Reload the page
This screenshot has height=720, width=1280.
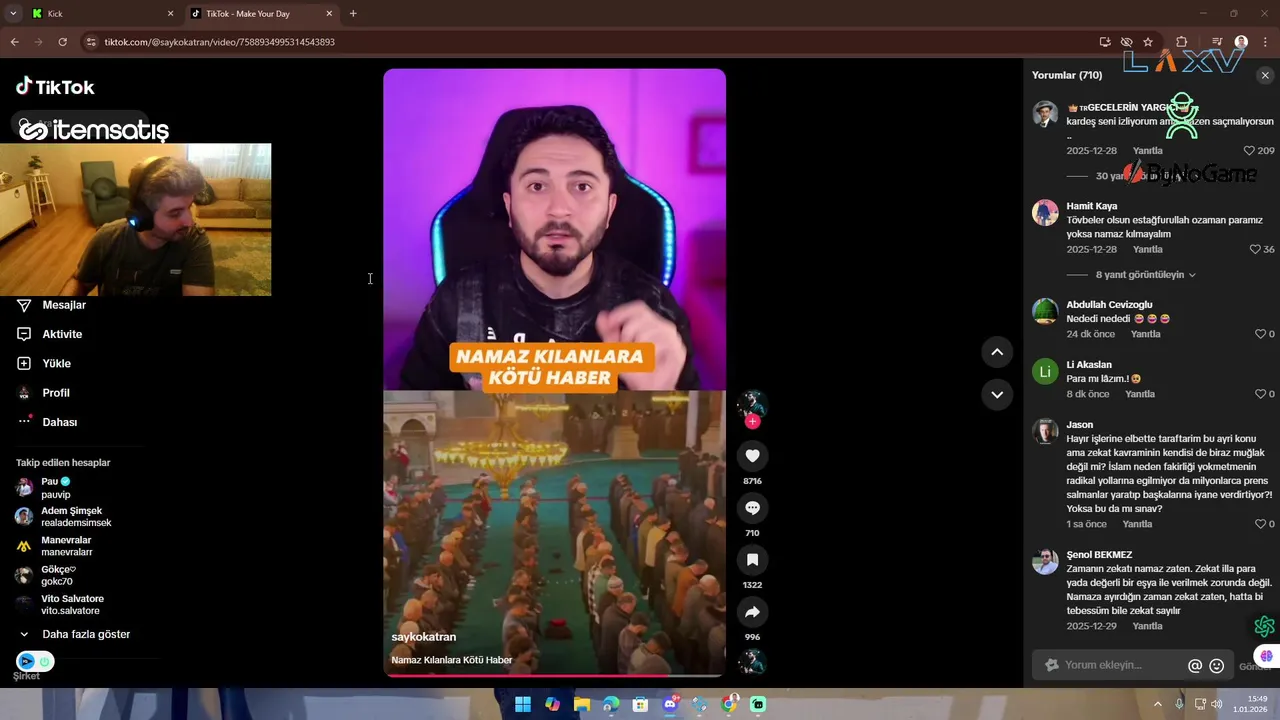coord(62,42)
